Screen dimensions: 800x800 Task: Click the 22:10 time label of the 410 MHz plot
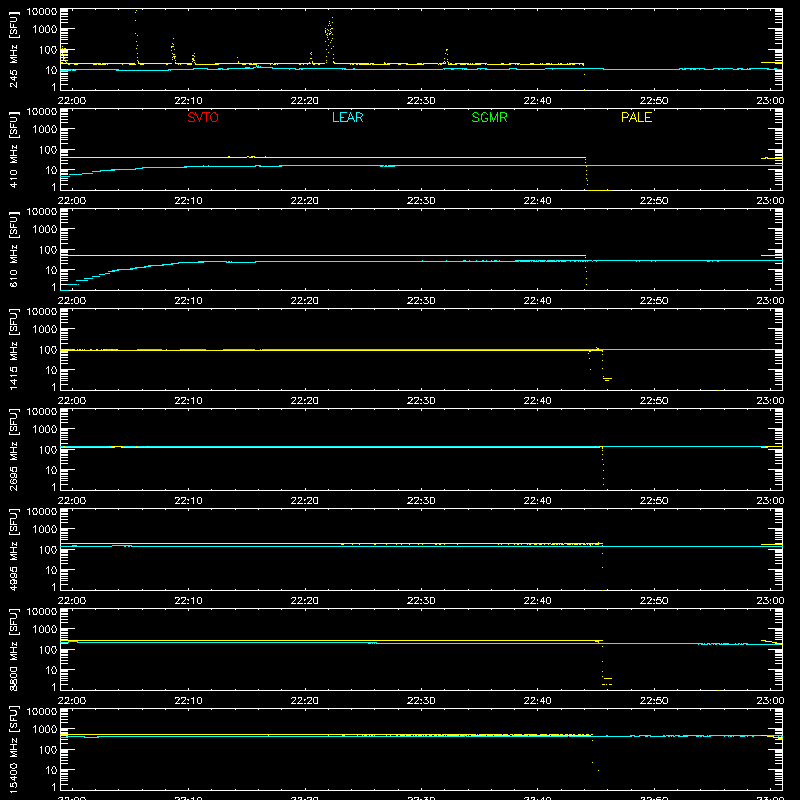pyautogui.click(x=188, y=201)
